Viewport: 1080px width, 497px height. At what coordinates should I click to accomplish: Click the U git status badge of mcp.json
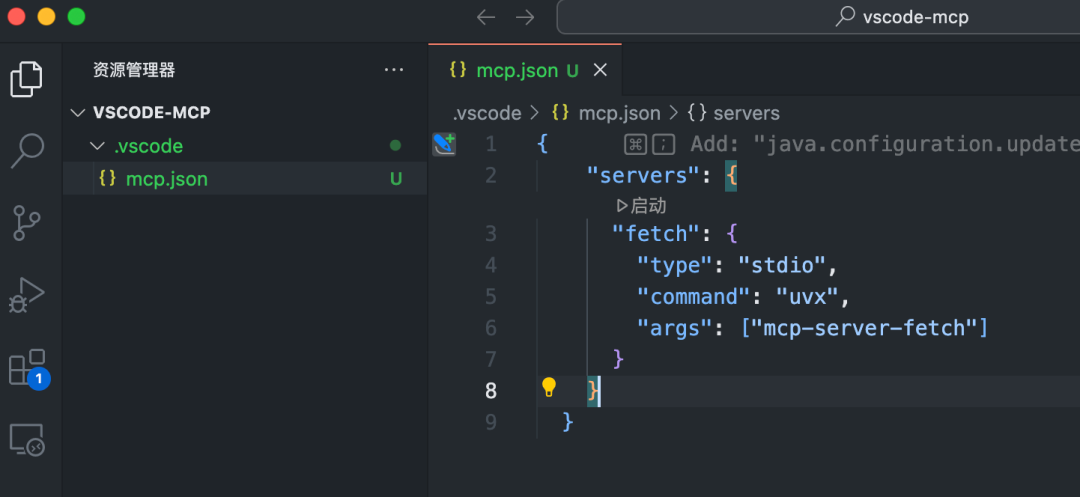click(396, 179)
